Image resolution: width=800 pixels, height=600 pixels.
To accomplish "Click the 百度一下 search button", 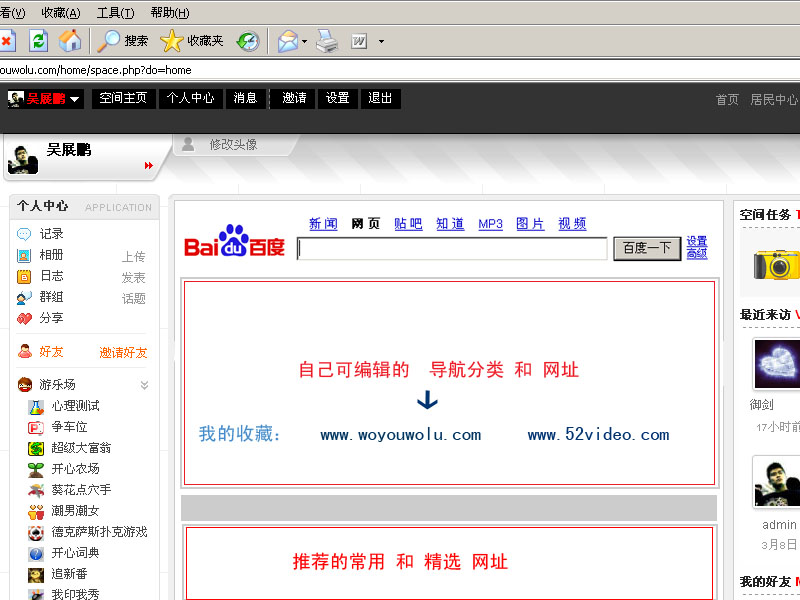I will click(x=647, y=248).
